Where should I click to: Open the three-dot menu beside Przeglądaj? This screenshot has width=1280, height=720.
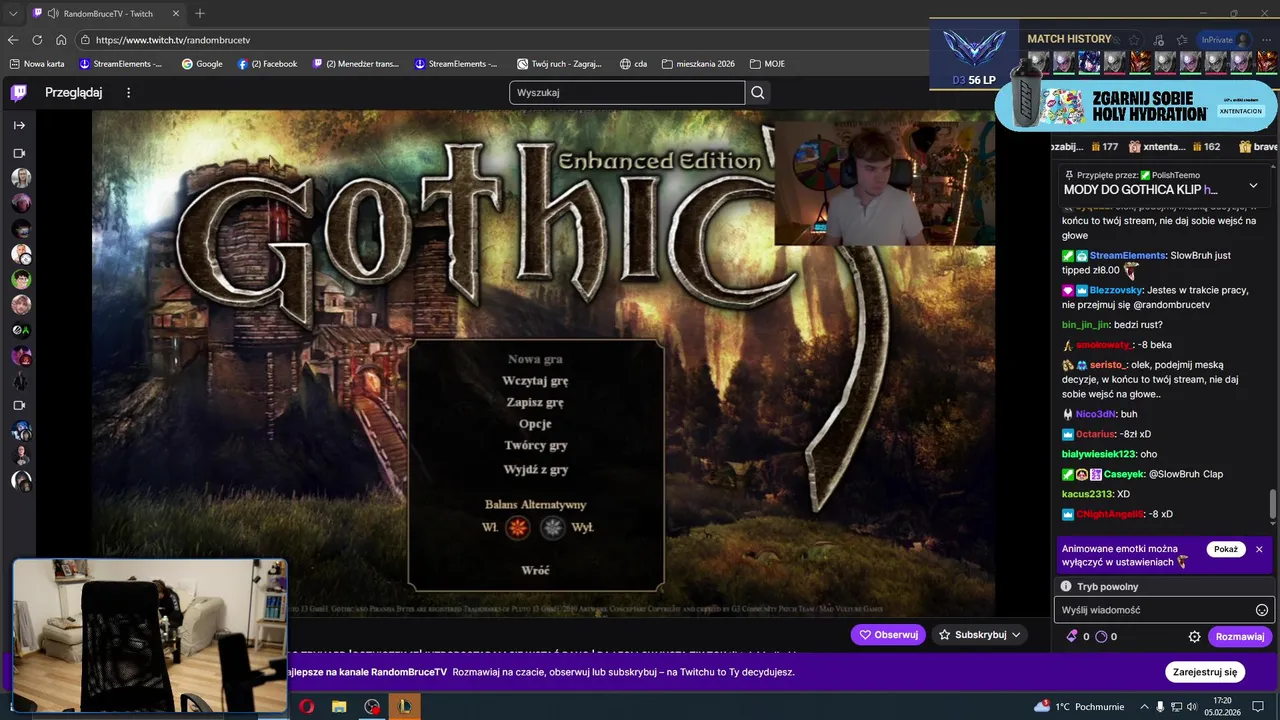pos(128,93)
